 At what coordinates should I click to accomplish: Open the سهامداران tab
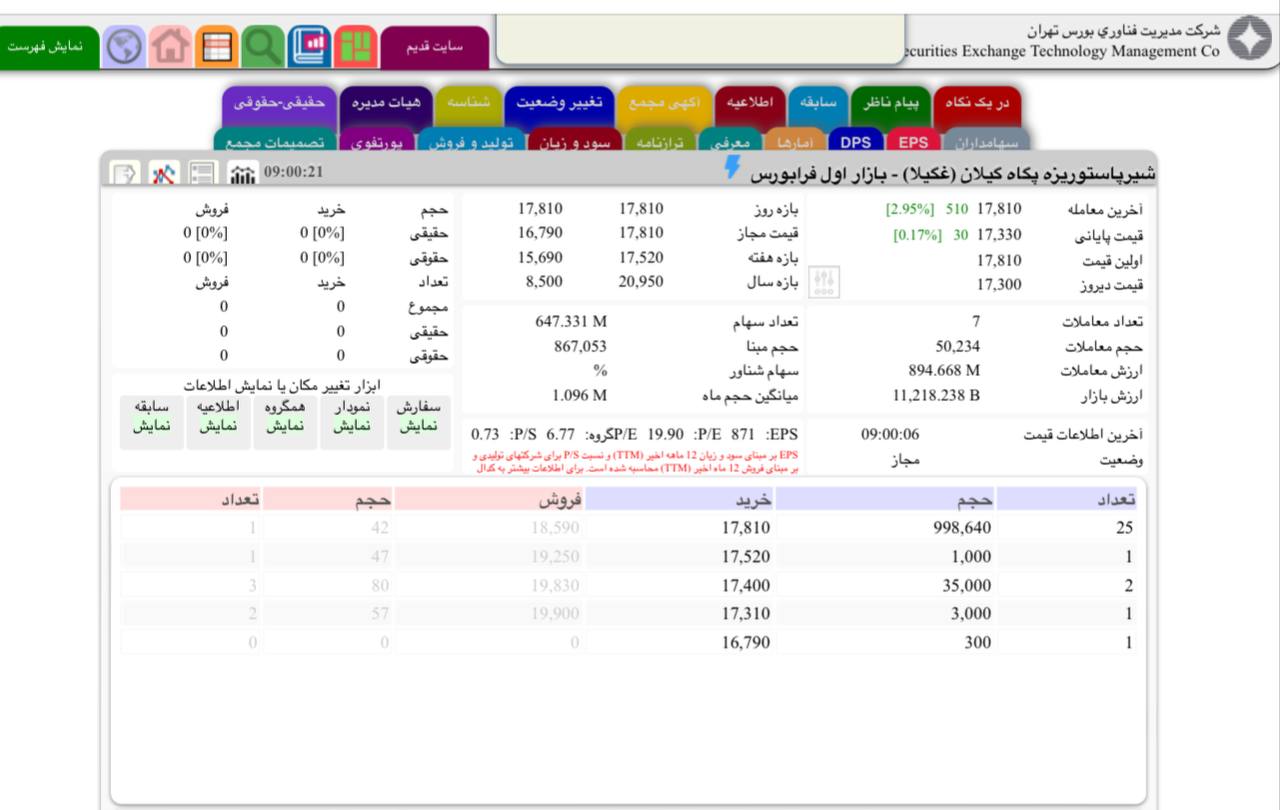pyautogui.click(x=986, y=142)
